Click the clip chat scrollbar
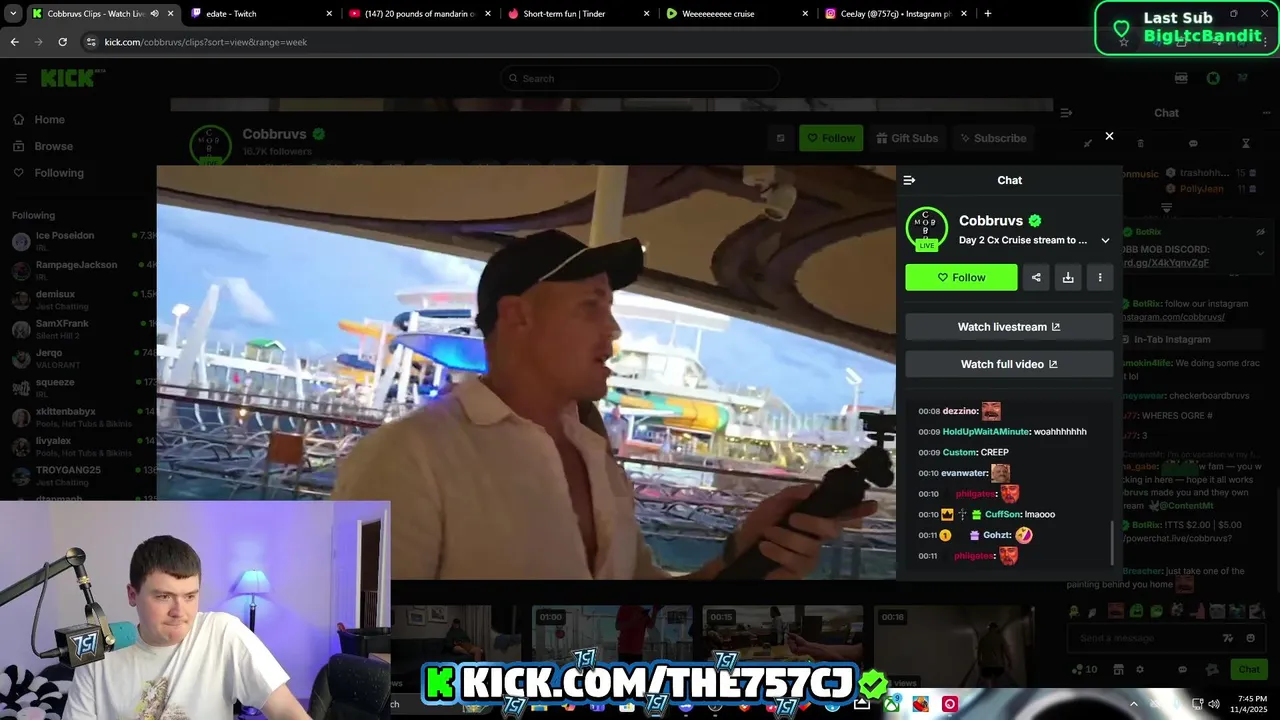 coord(1111,543)
